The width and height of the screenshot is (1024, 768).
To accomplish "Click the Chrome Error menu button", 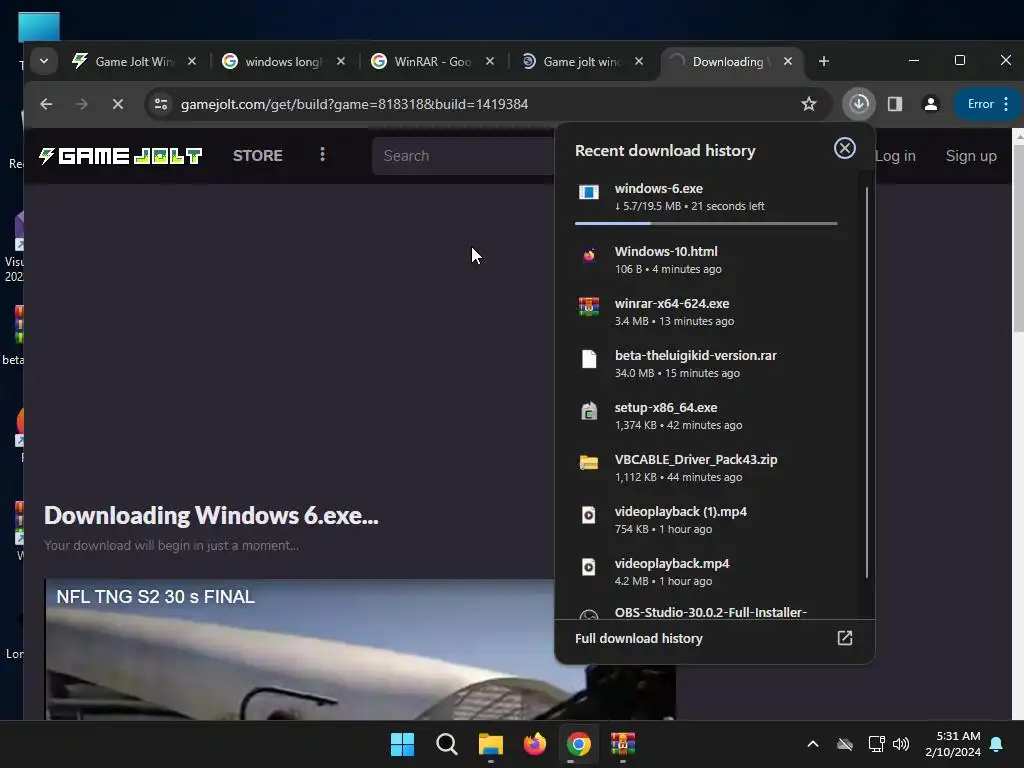I will 988,104.
